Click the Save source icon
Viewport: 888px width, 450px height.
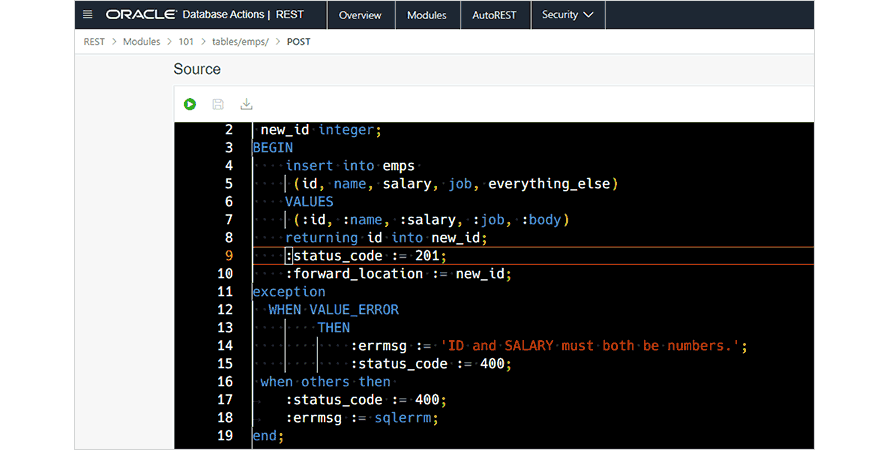tap(218, 104)
